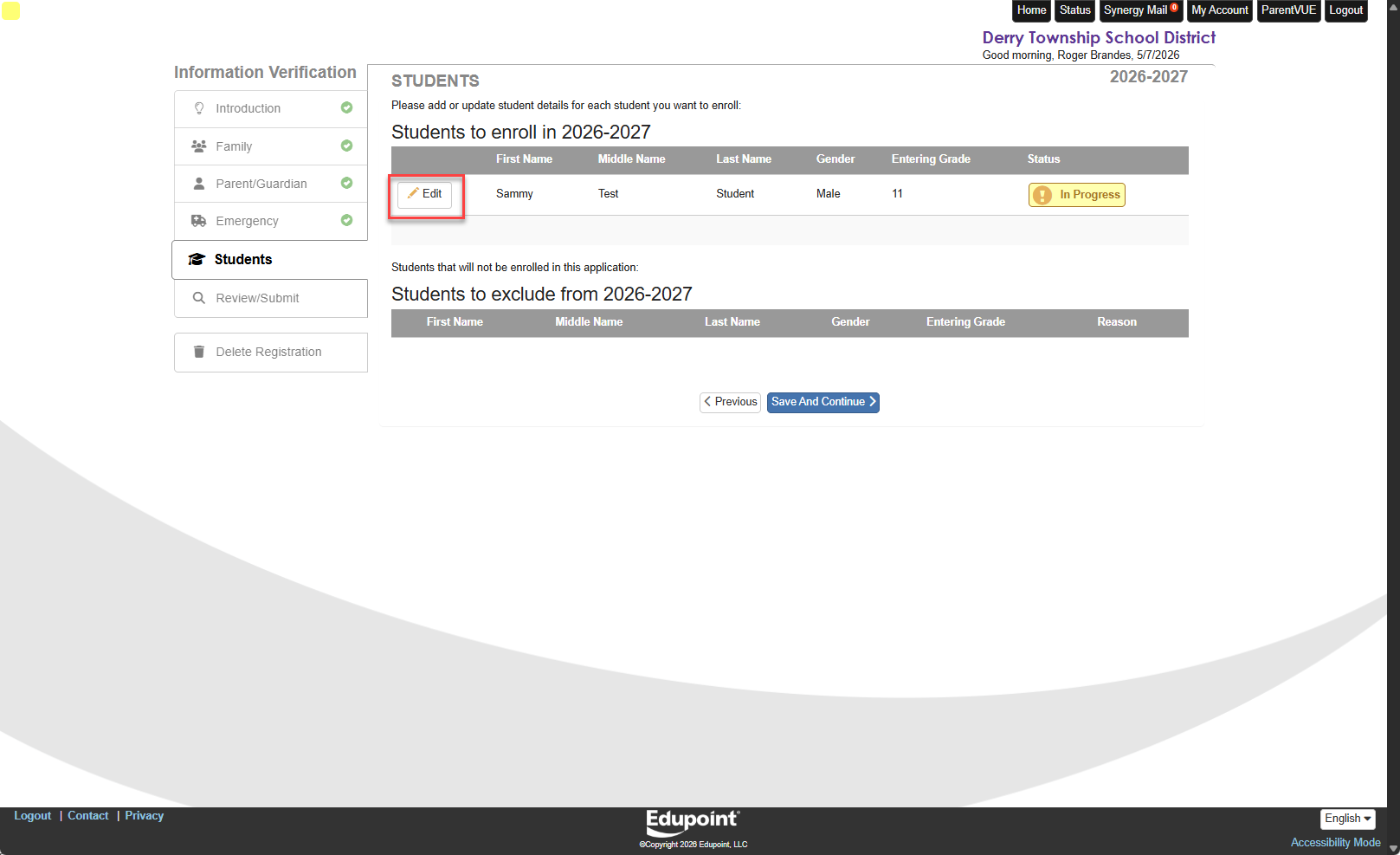Click 'Derry Township School District' heading

(x=1099, y=38)
